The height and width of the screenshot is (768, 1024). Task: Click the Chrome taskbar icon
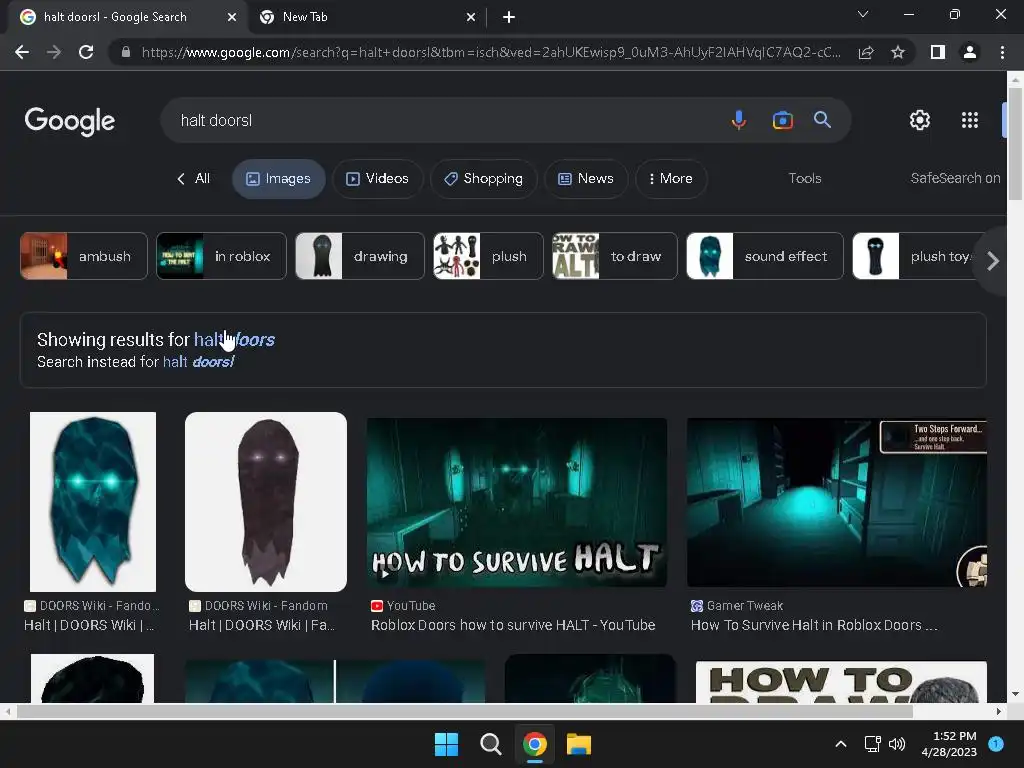[535, 744]
